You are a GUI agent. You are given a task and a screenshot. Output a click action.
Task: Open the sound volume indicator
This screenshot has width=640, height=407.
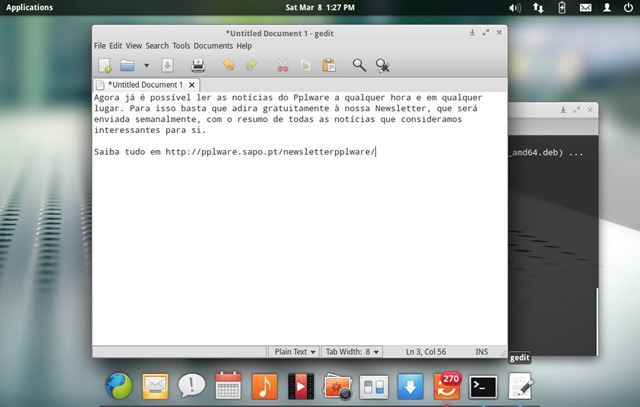(x=515, y=8)
